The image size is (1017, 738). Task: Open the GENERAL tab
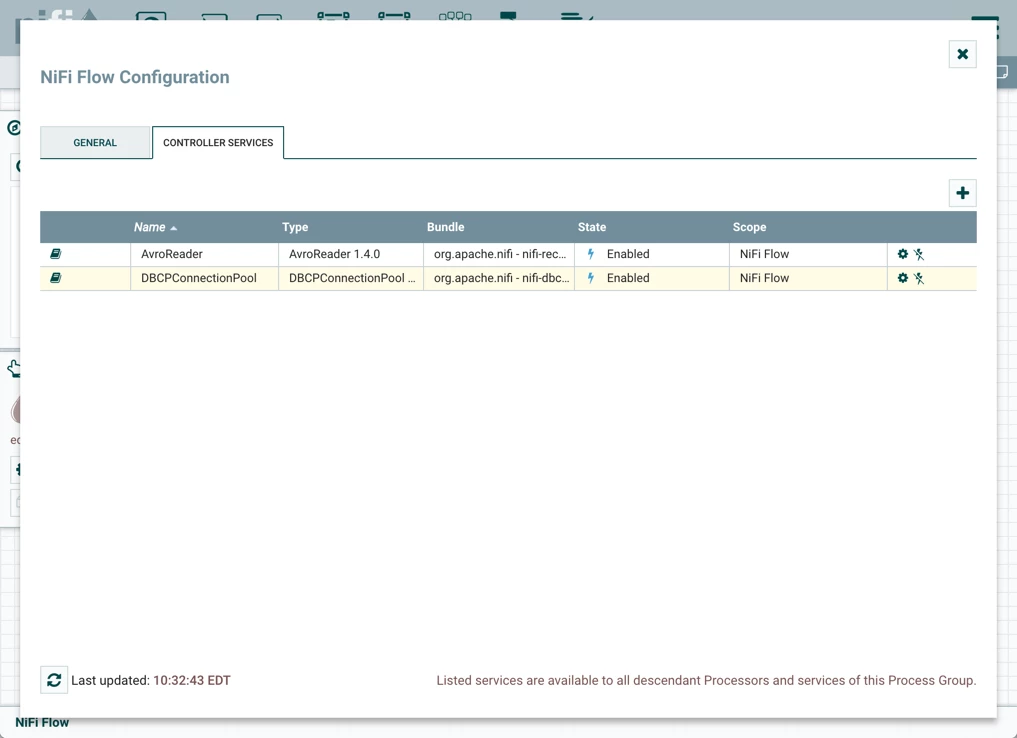tap(95, 143)
